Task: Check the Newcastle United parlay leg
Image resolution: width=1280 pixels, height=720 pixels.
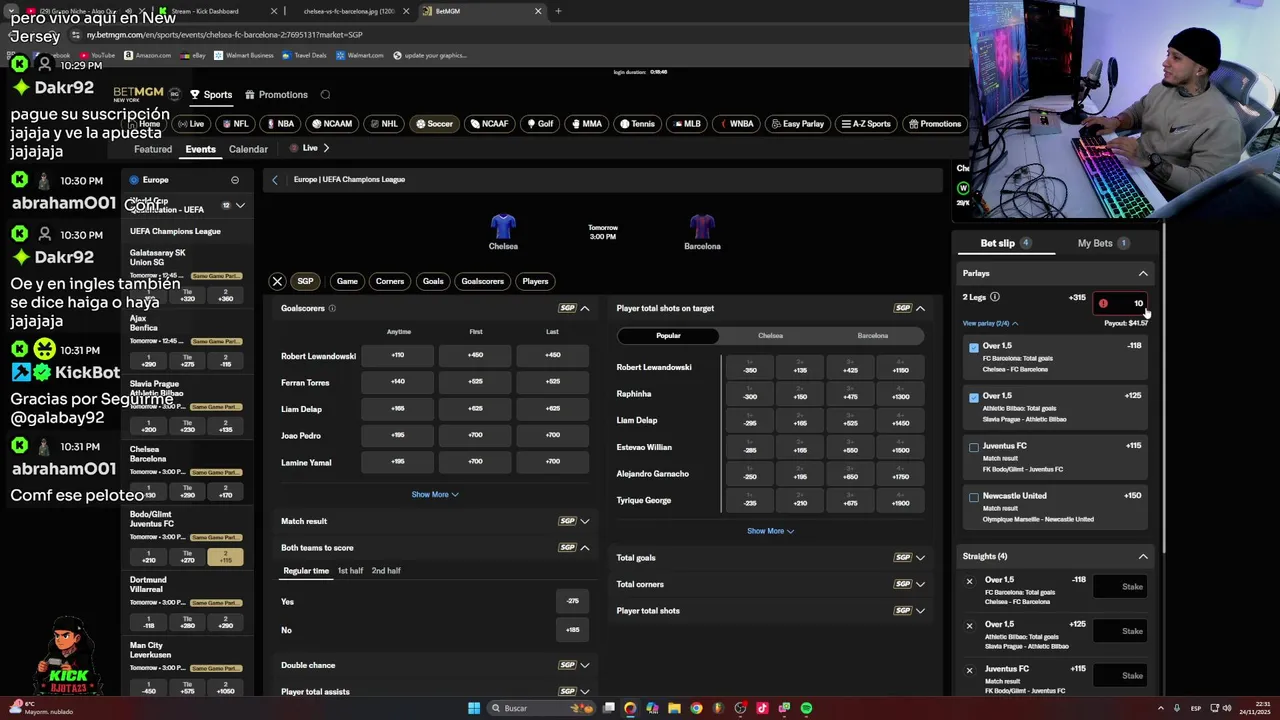Action: click(x=974, y=497)
